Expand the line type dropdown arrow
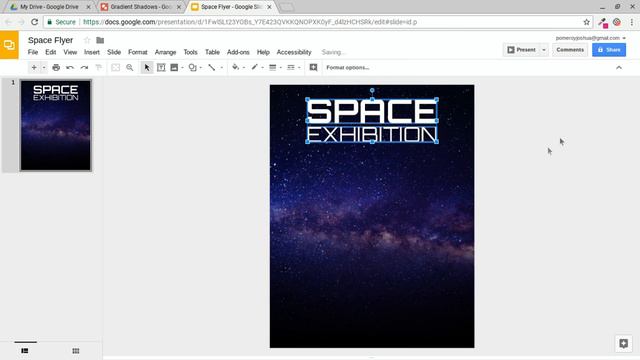 (x=222, y=68)
